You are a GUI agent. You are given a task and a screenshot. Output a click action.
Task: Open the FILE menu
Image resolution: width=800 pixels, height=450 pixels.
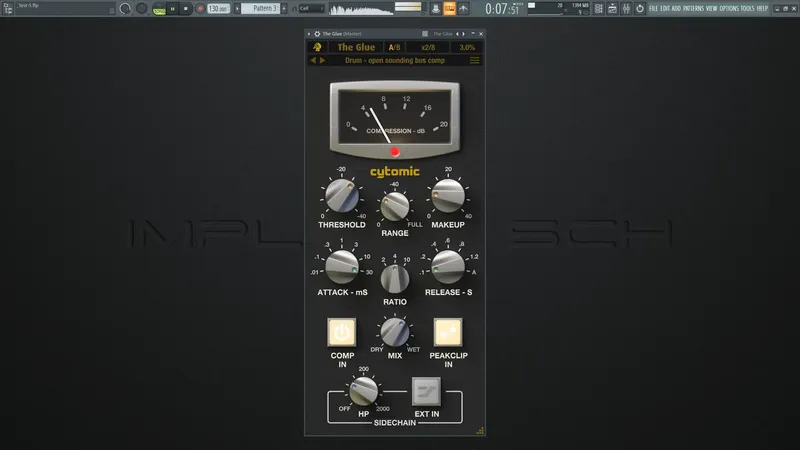coord(654,9)
